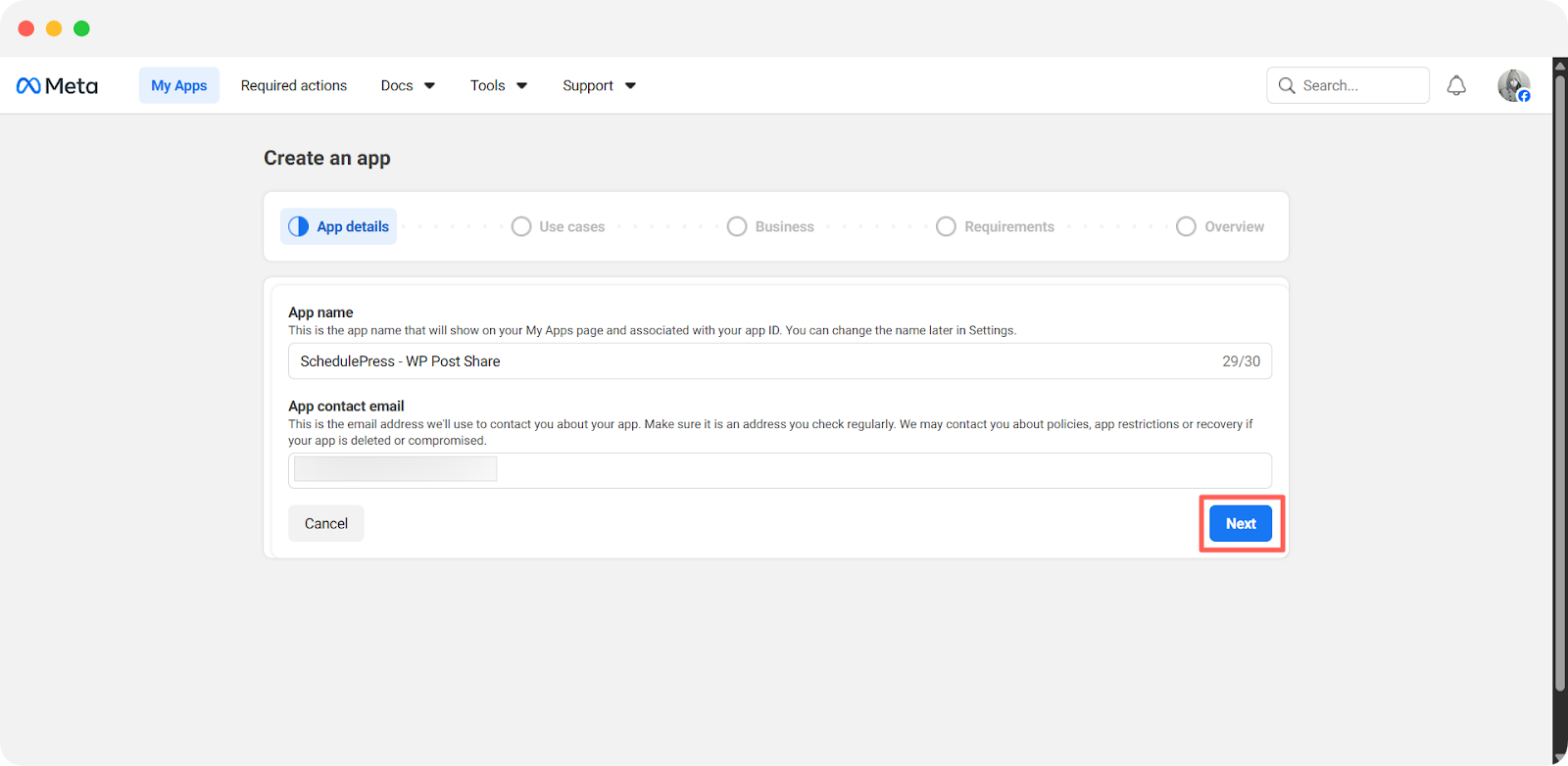Expand the Support dropdown menu
Viewport: 1568px width, 766px height.
[x=599, y=86]
